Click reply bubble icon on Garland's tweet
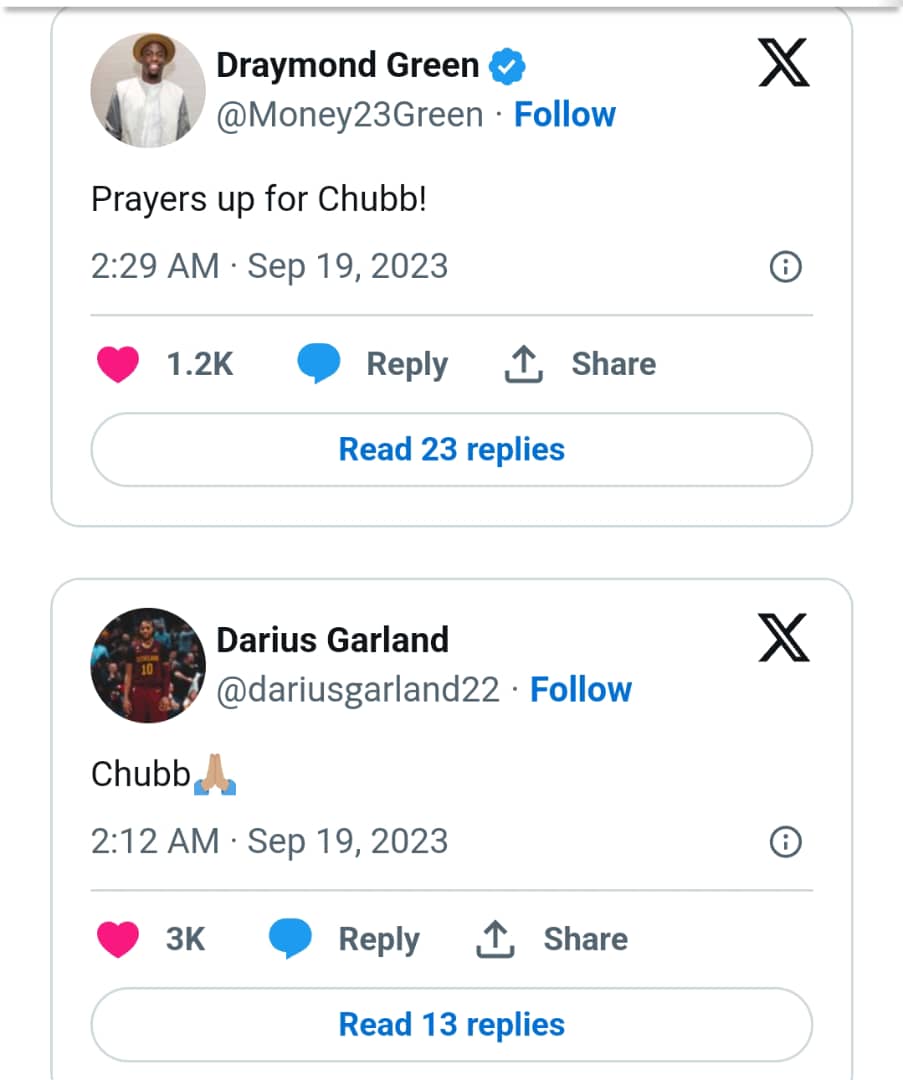The height and width of the screenshot is (1080, 903). click(291, 939)
